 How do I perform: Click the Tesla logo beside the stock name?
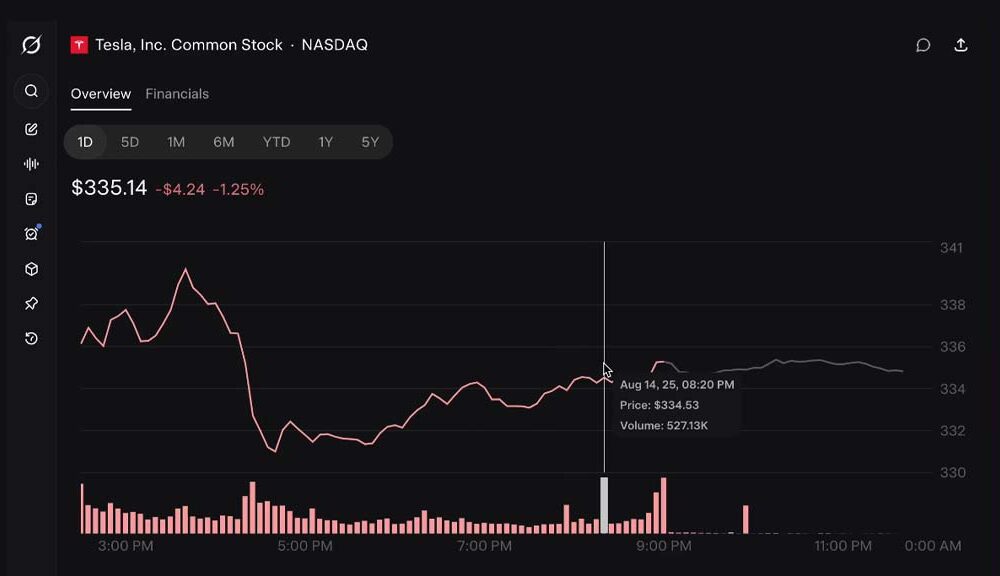pyautogui.click(x=79, y=45)
